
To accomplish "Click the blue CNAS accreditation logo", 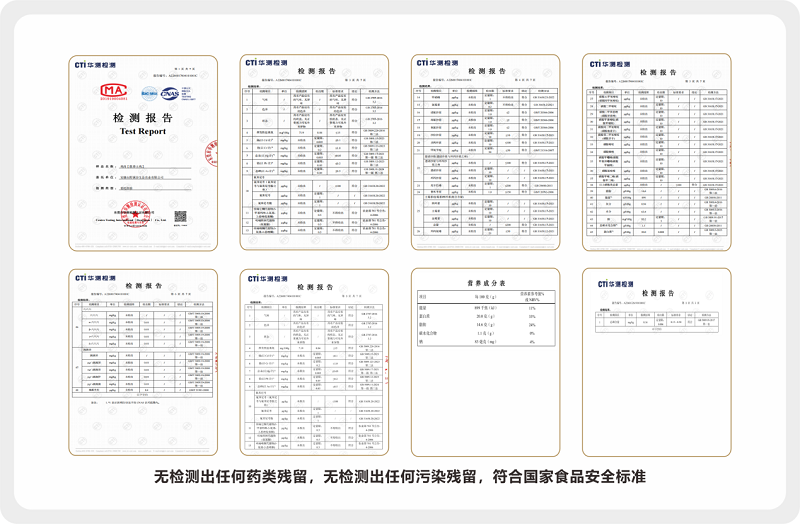I will (169, 94).
